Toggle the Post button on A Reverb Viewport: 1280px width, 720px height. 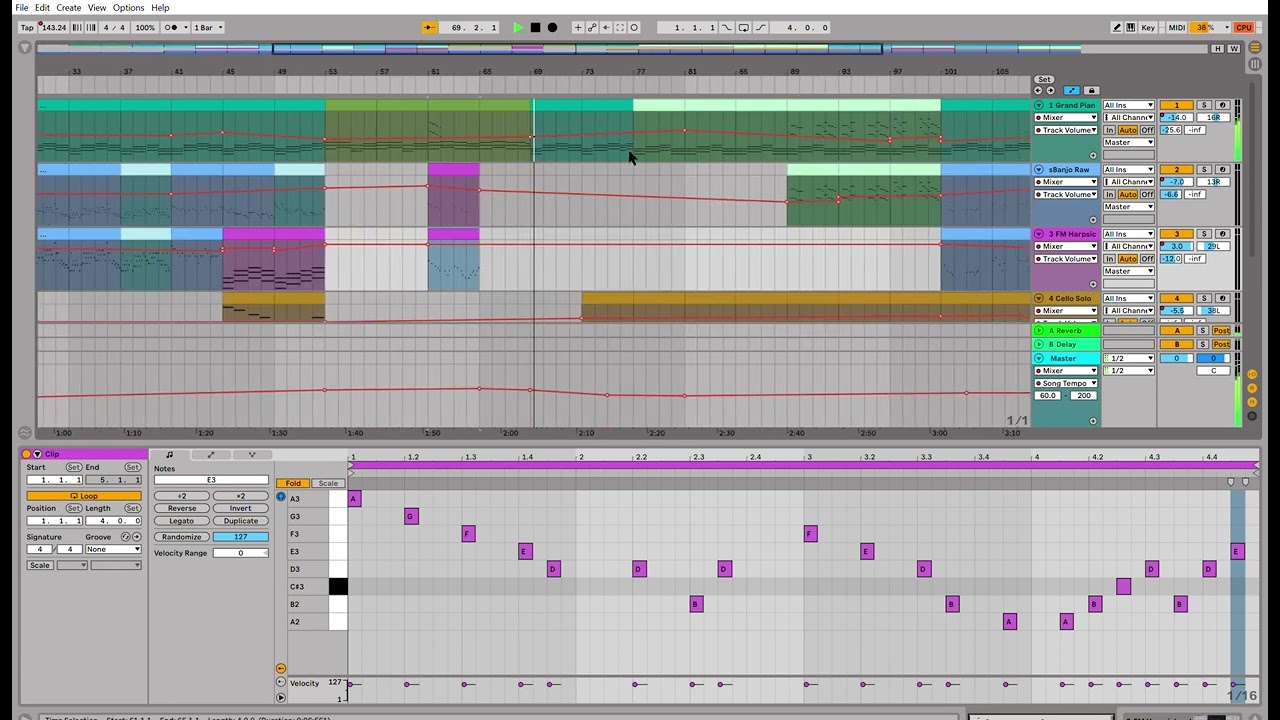tap(1222, 331)
